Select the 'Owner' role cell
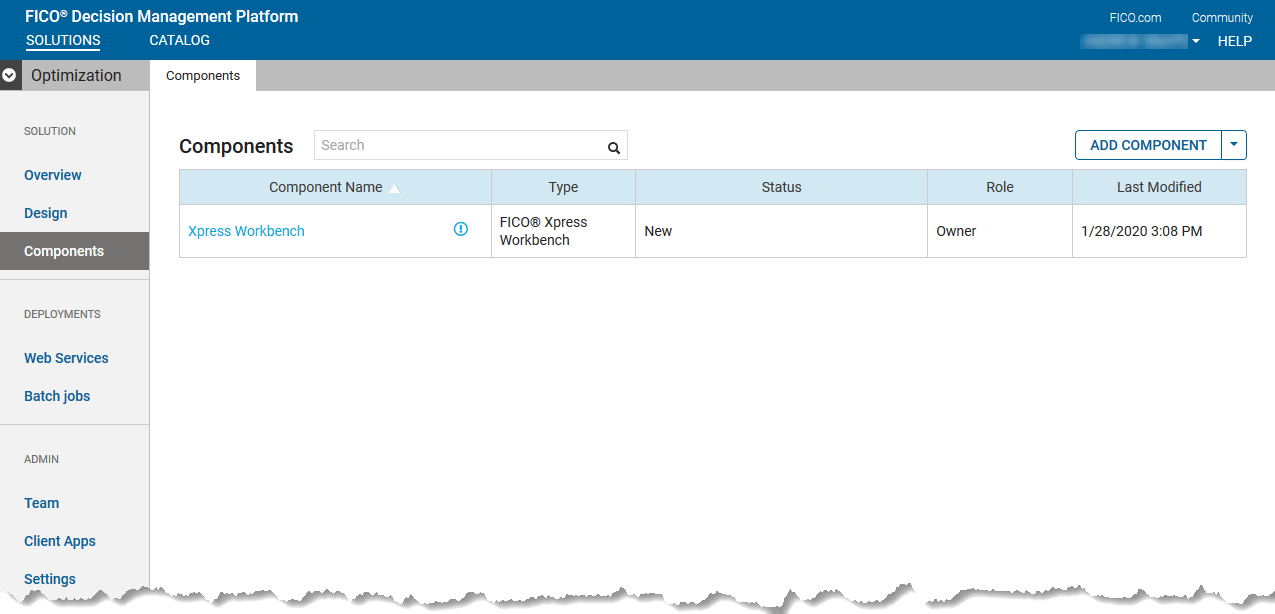Screen dimensions: 1275x614 [1000, 231]
